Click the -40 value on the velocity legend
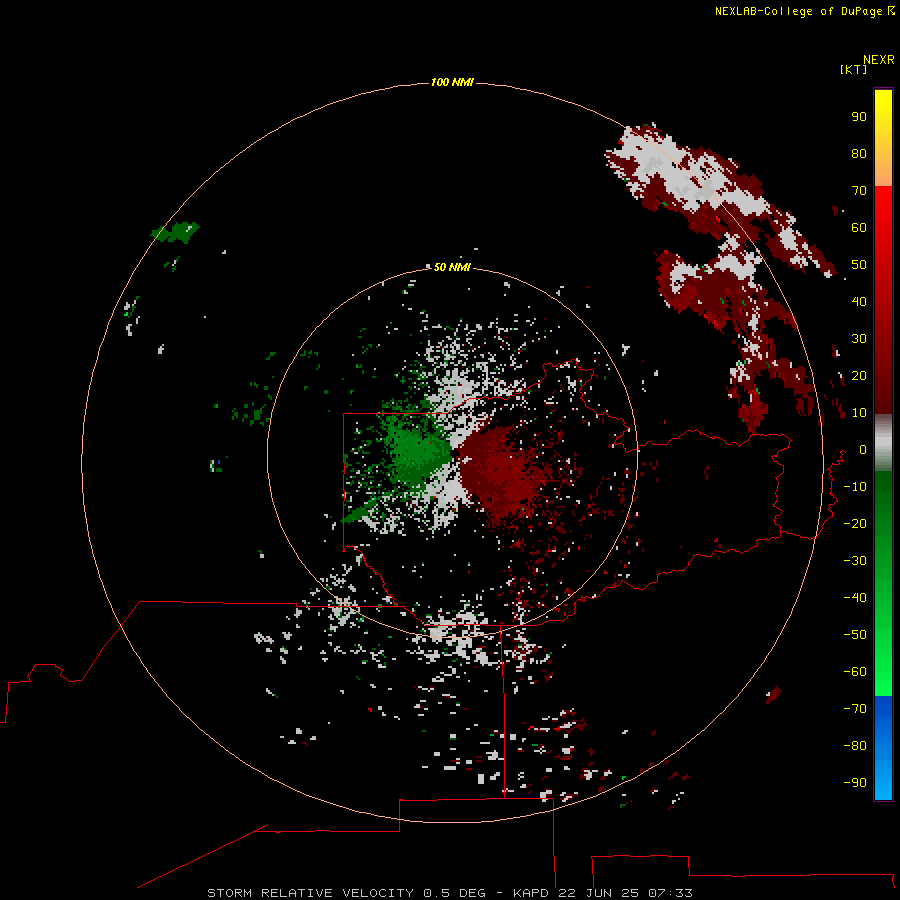Viewport: 900px width, 900px height. pyautogui.click(x=855, y=598)
